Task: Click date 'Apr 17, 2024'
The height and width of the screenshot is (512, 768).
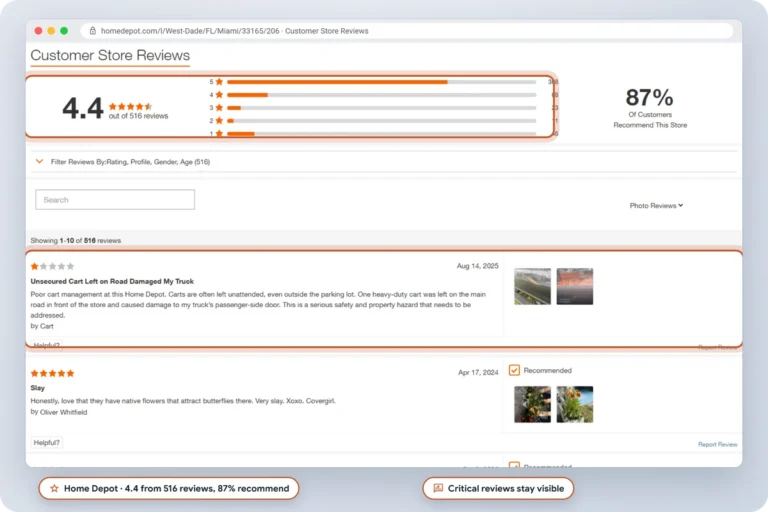Action: (478, 372)
